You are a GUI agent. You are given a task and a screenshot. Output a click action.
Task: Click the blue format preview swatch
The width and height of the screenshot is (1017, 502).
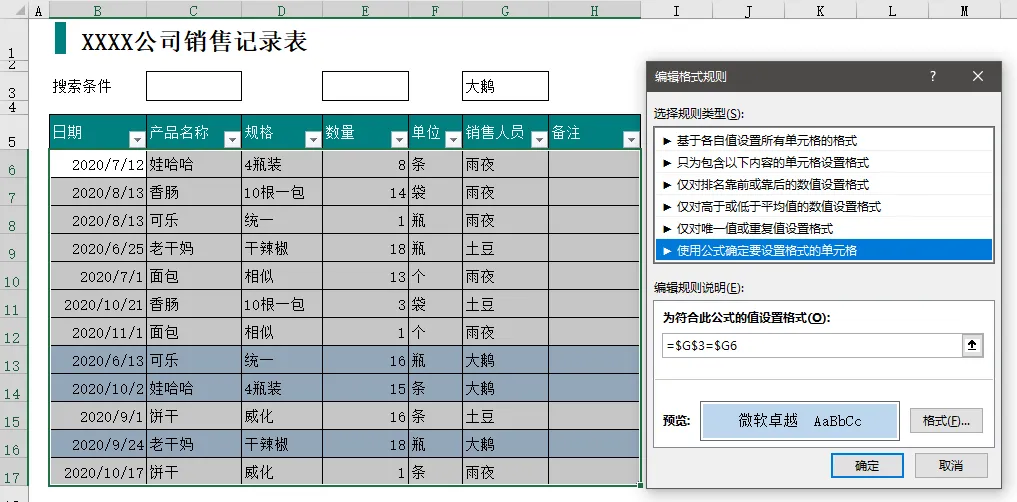800,421
